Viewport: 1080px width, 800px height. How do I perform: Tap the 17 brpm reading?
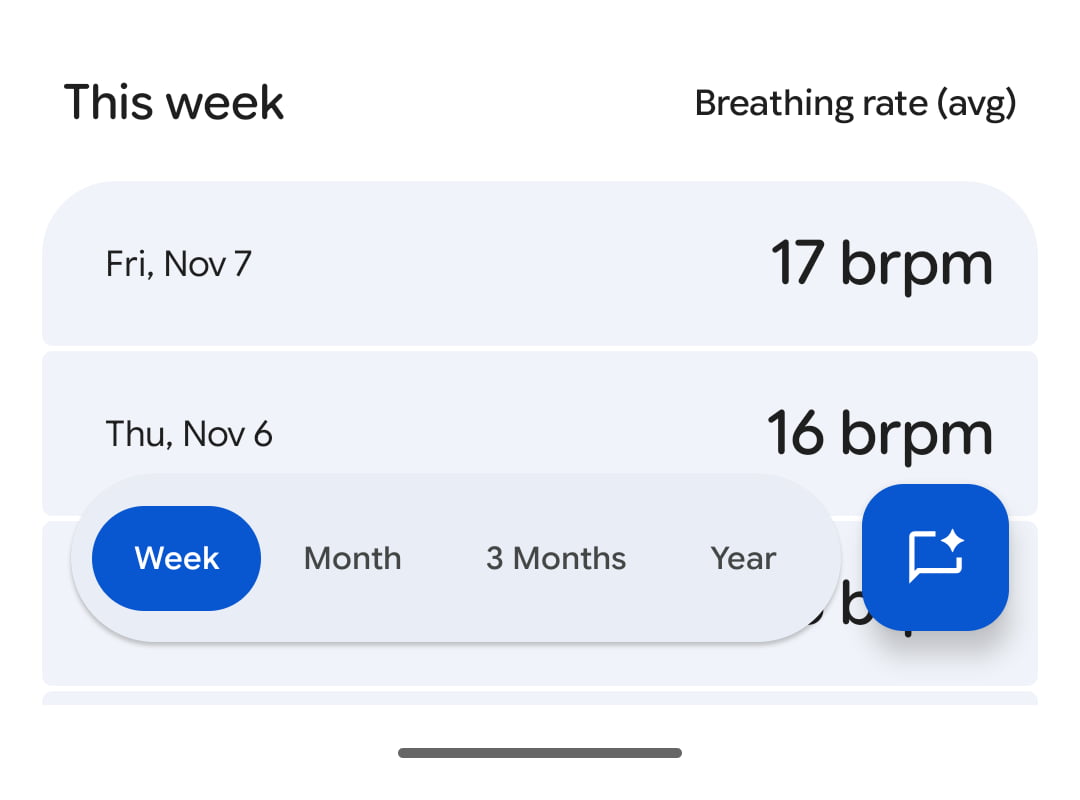881,264
